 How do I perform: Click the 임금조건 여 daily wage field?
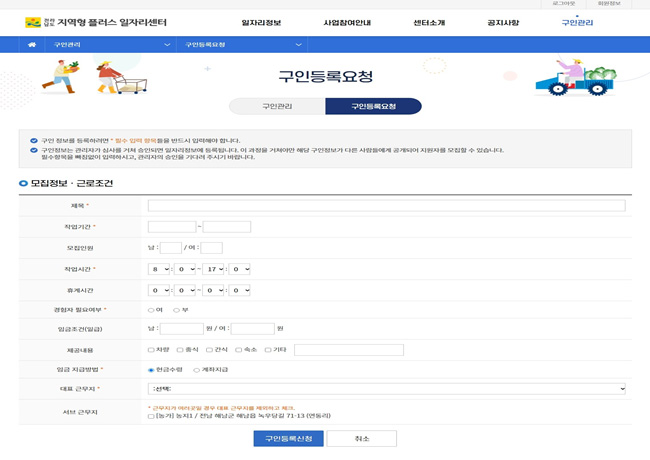point(252,329)
